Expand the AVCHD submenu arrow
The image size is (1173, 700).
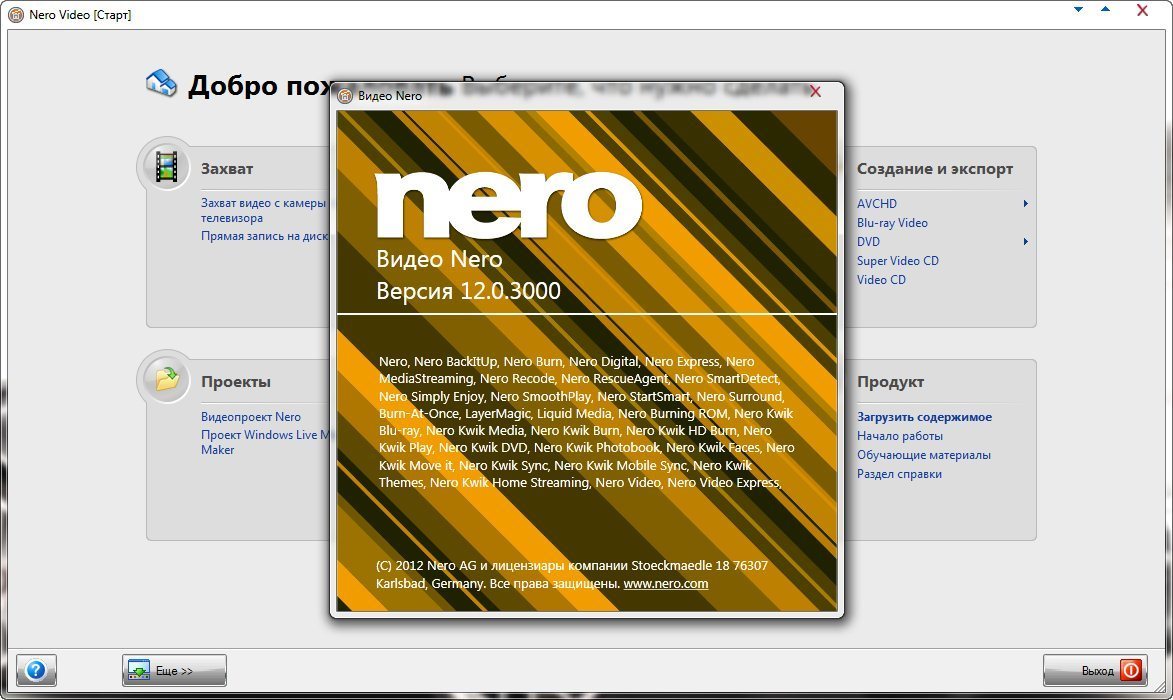pyautogui.click(x=1025, y=204)
